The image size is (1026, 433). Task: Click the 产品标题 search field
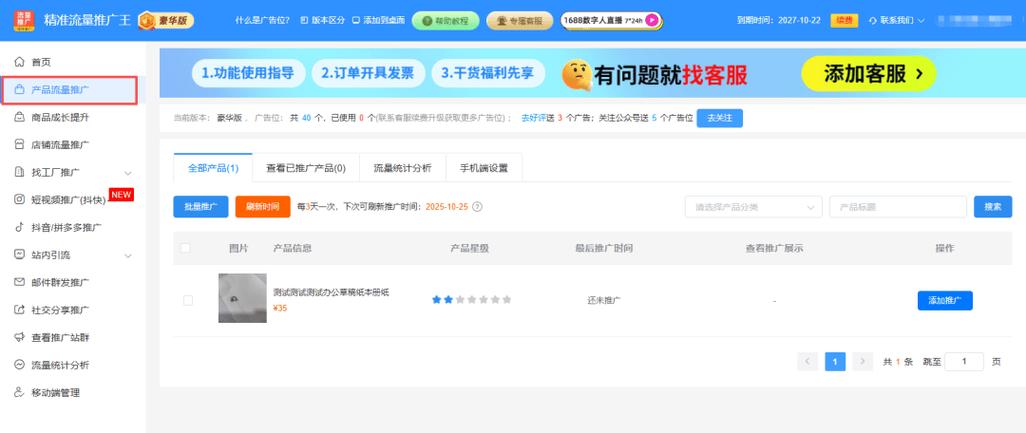click(898, 207)
